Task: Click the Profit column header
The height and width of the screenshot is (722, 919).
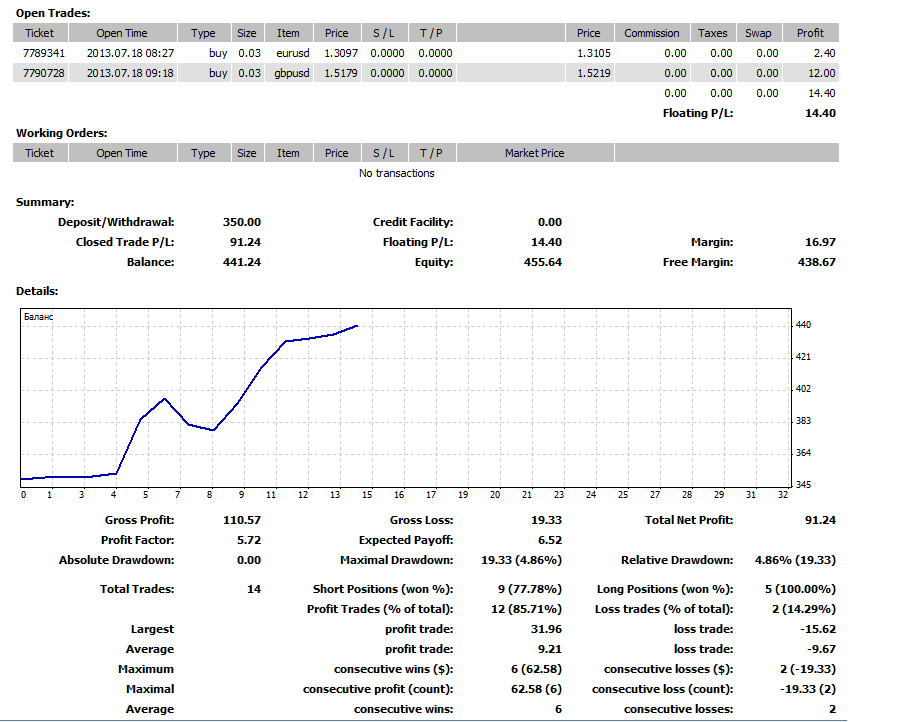Action: point(810,33)
